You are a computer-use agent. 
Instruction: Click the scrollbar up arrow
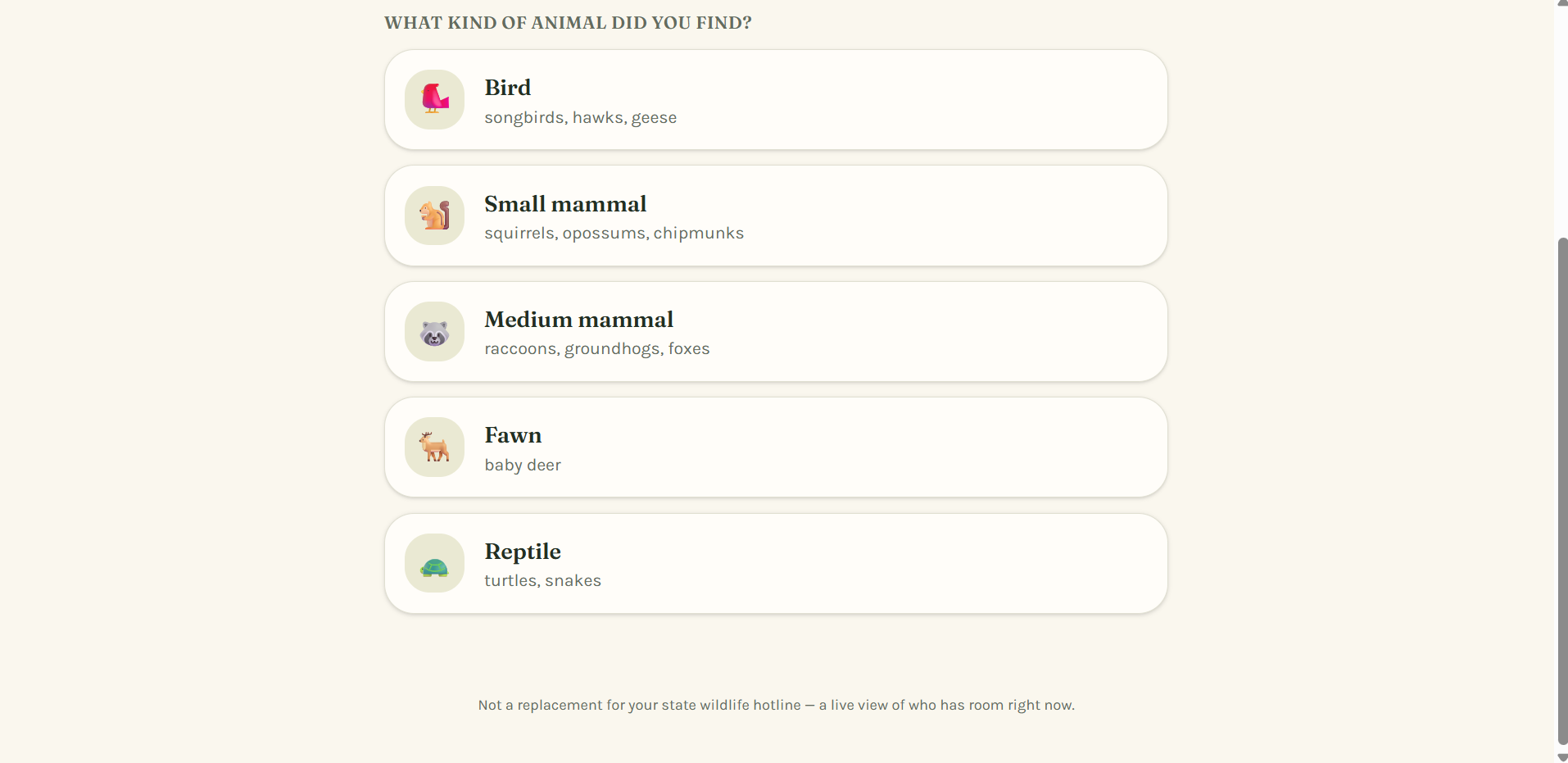1561,2
